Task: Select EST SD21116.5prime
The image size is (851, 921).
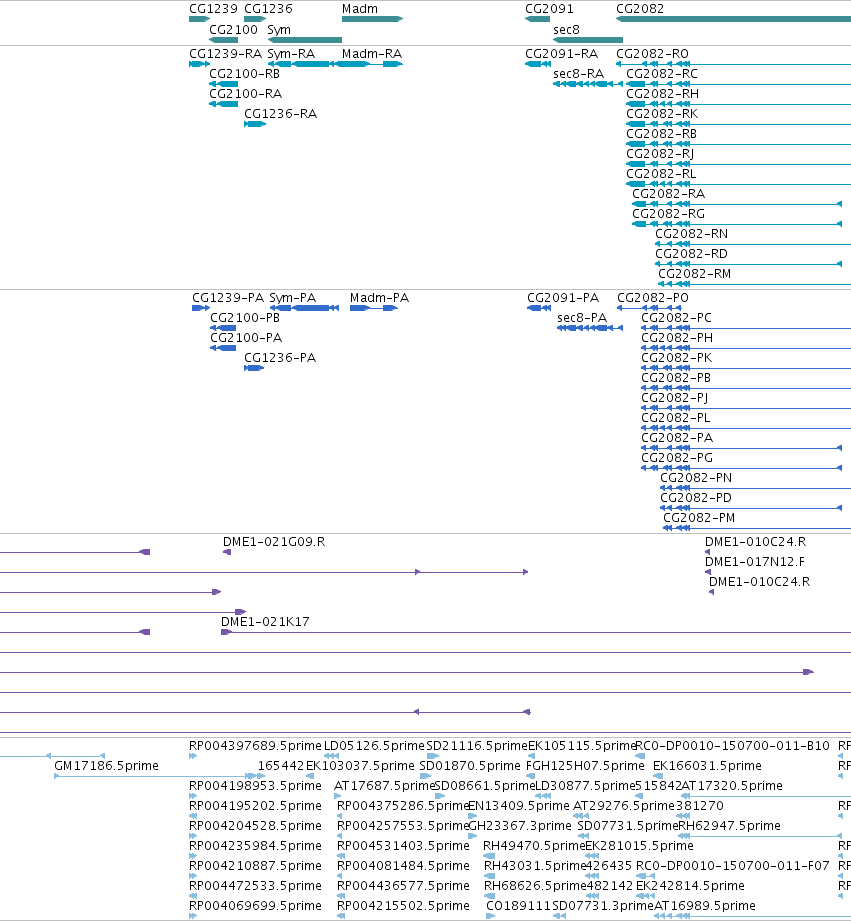Action: click(477, 746)
